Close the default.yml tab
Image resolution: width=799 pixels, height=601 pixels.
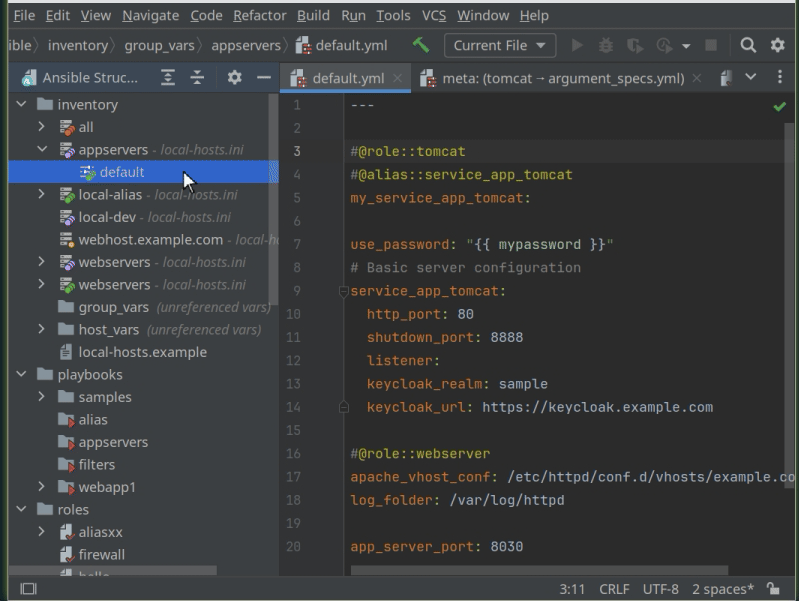pyautogui.click(x=397, y=78)
